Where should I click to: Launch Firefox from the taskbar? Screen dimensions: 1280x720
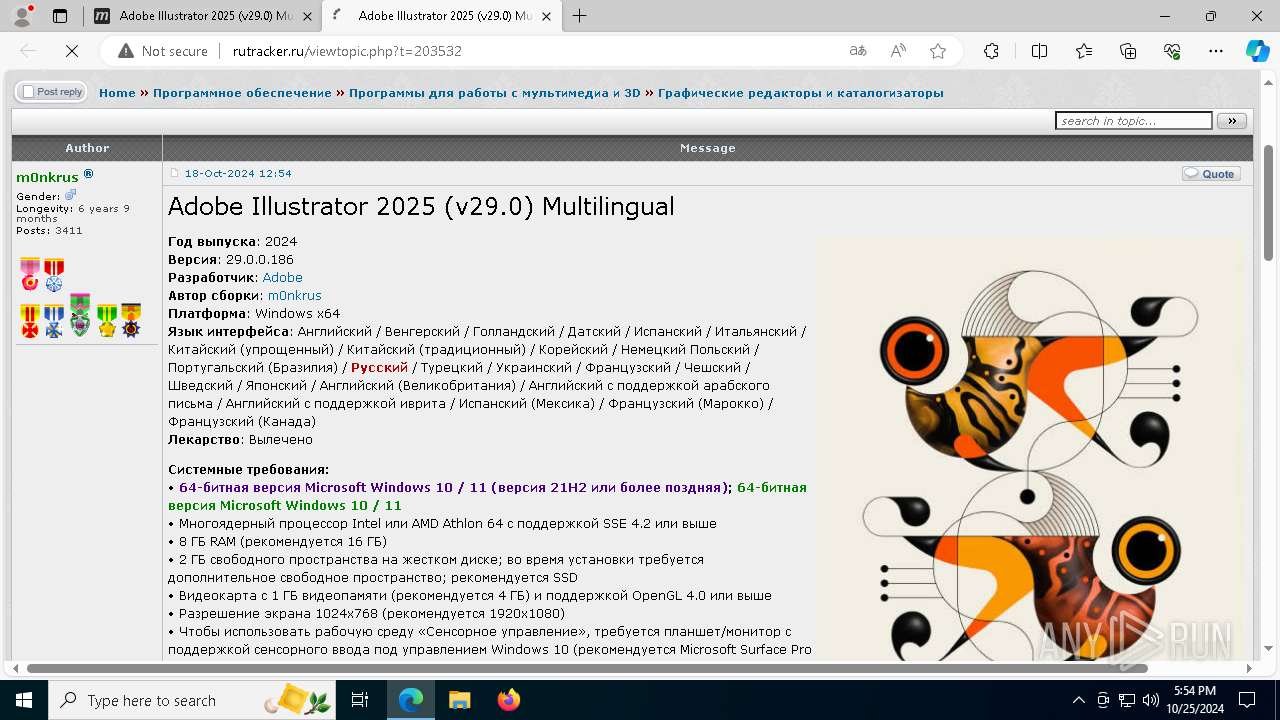[x=508, y=700]
